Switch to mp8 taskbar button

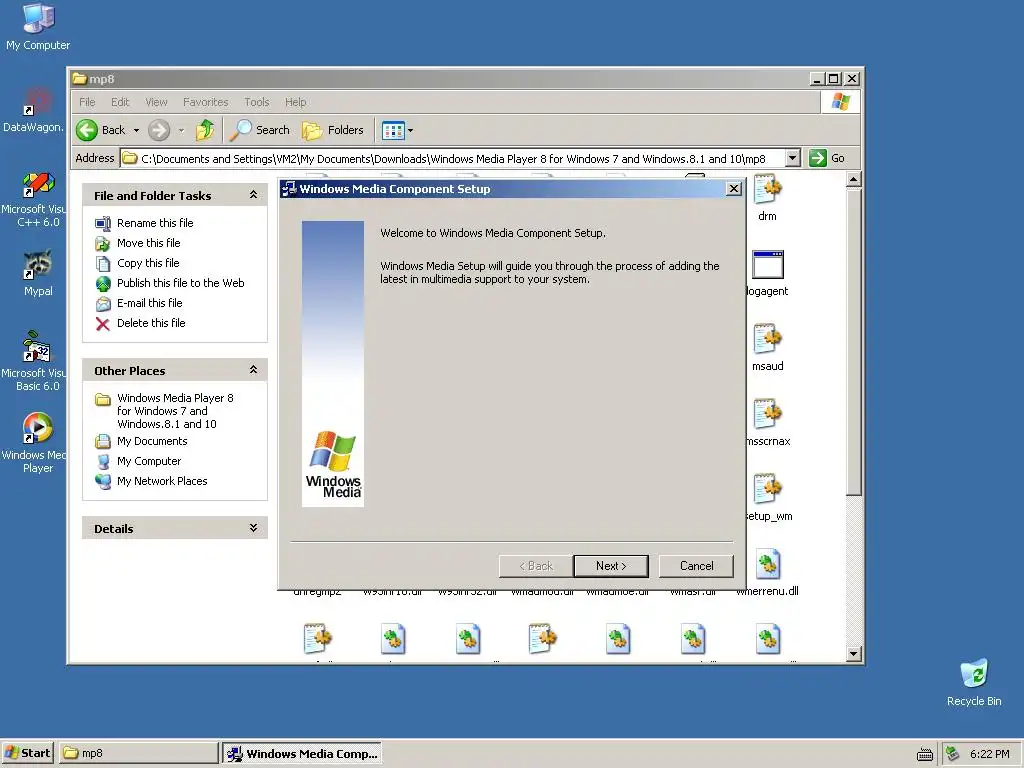138,753
